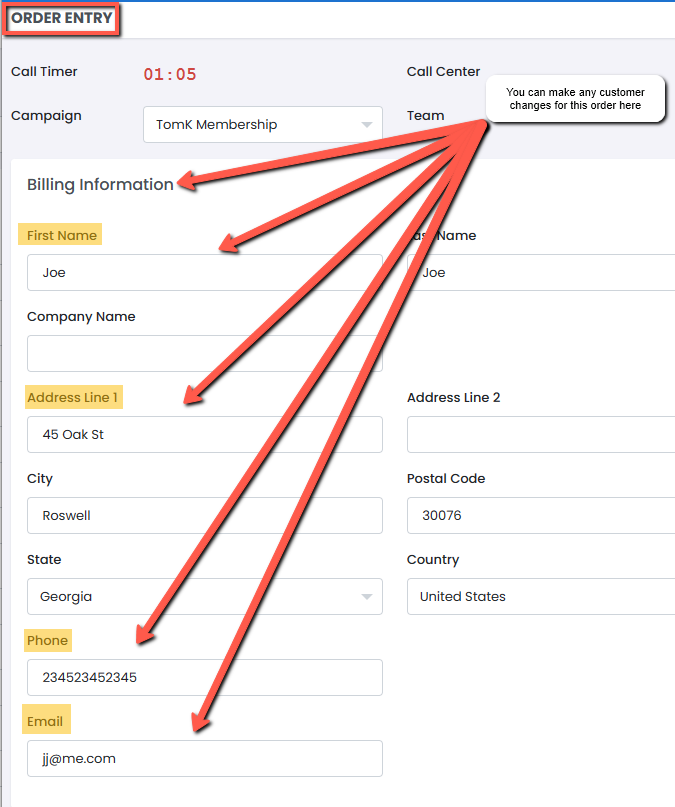Open the Campaign dropdown showing TomK Membership

(x=262, y=125)
